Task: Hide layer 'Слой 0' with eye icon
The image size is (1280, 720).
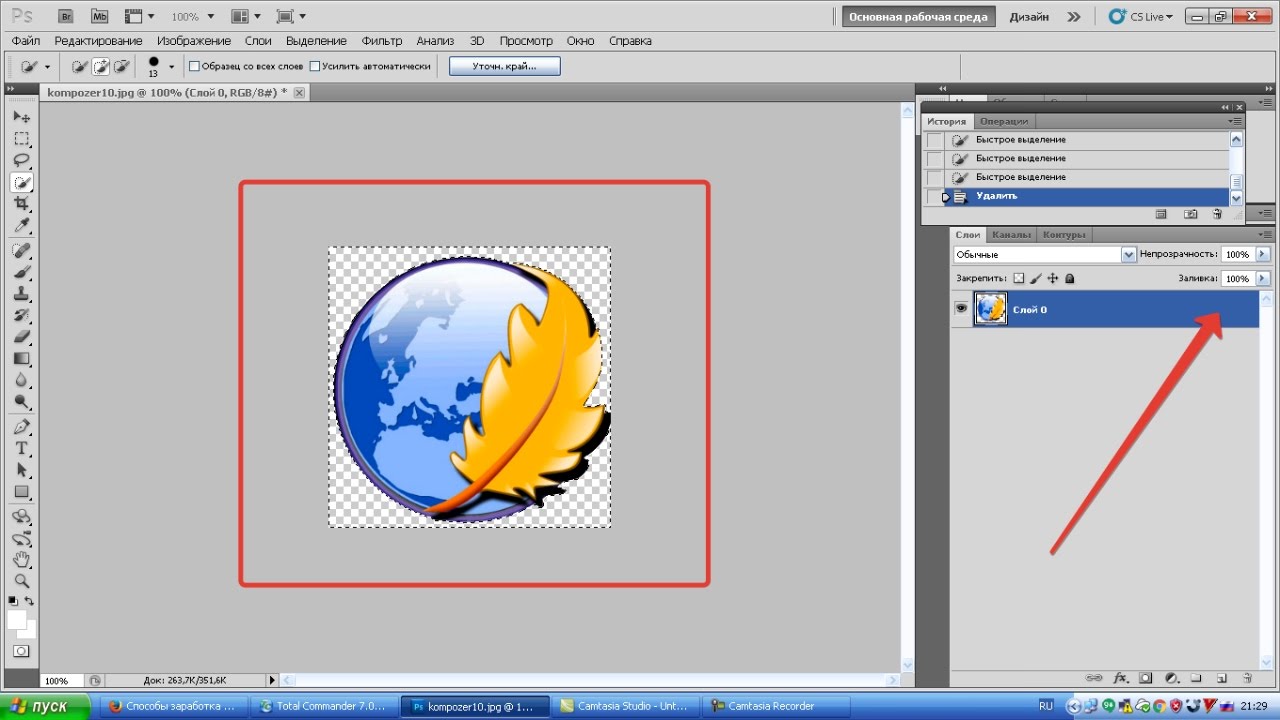Action: pyautogui.click(x=961, y=309)
